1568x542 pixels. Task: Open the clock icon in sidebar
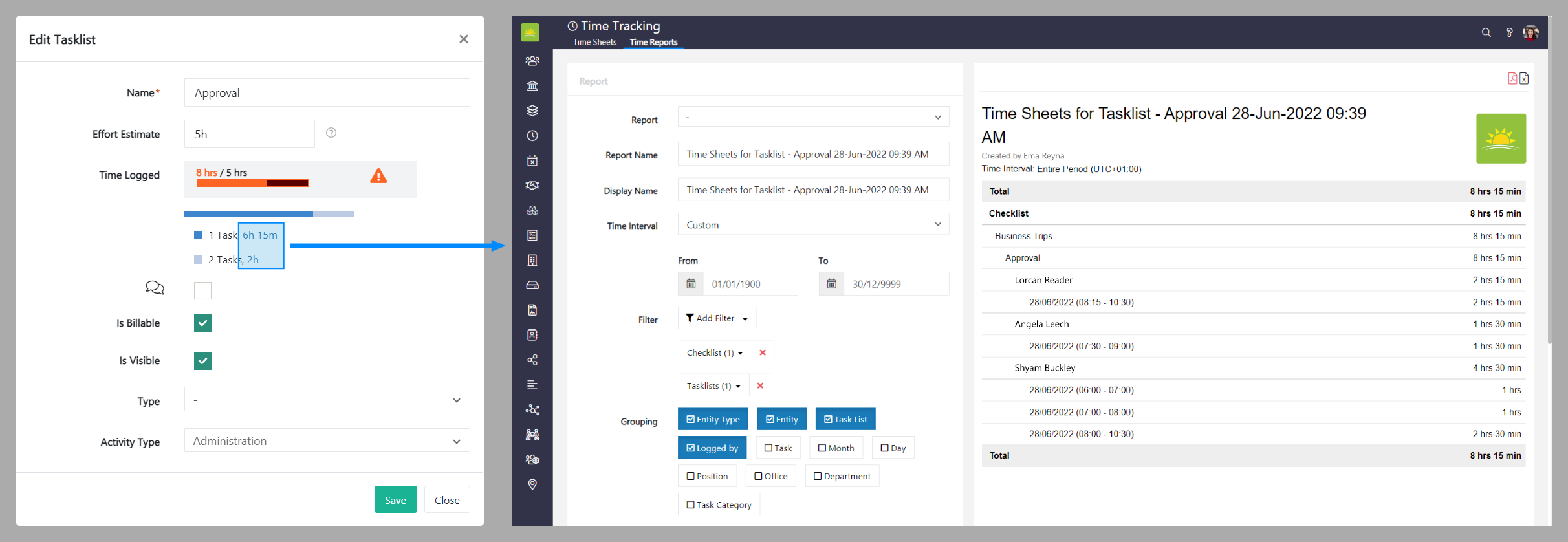click(x=532, y=136)
